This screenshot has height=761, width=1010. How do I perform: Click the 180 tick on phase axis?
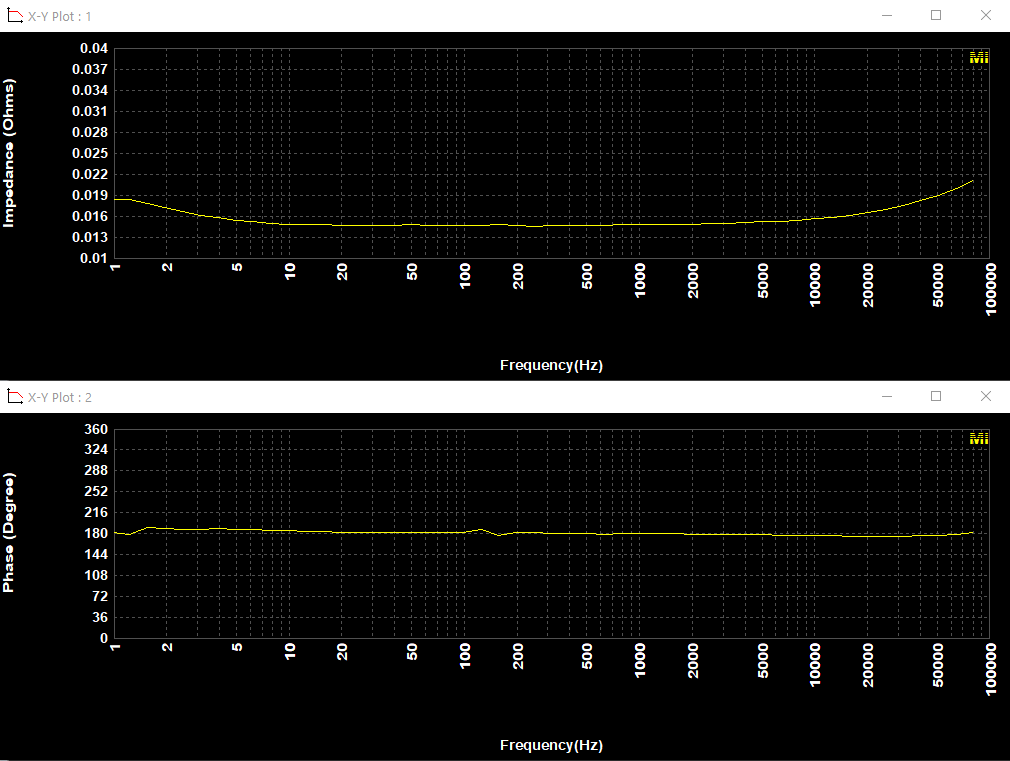tap(97, 533)
